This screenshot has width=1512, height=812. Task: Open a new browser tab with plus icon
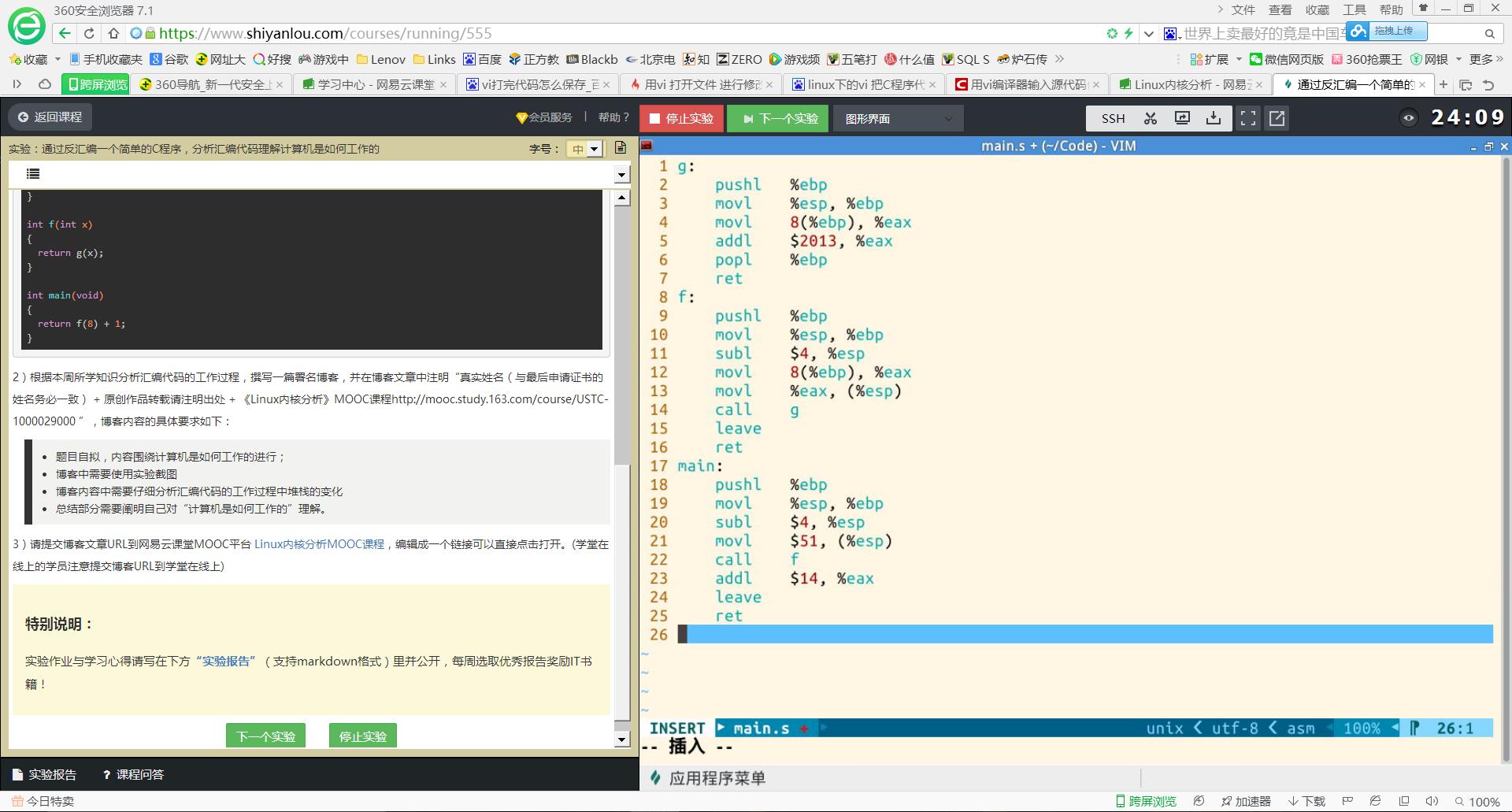pos(1443,84)
